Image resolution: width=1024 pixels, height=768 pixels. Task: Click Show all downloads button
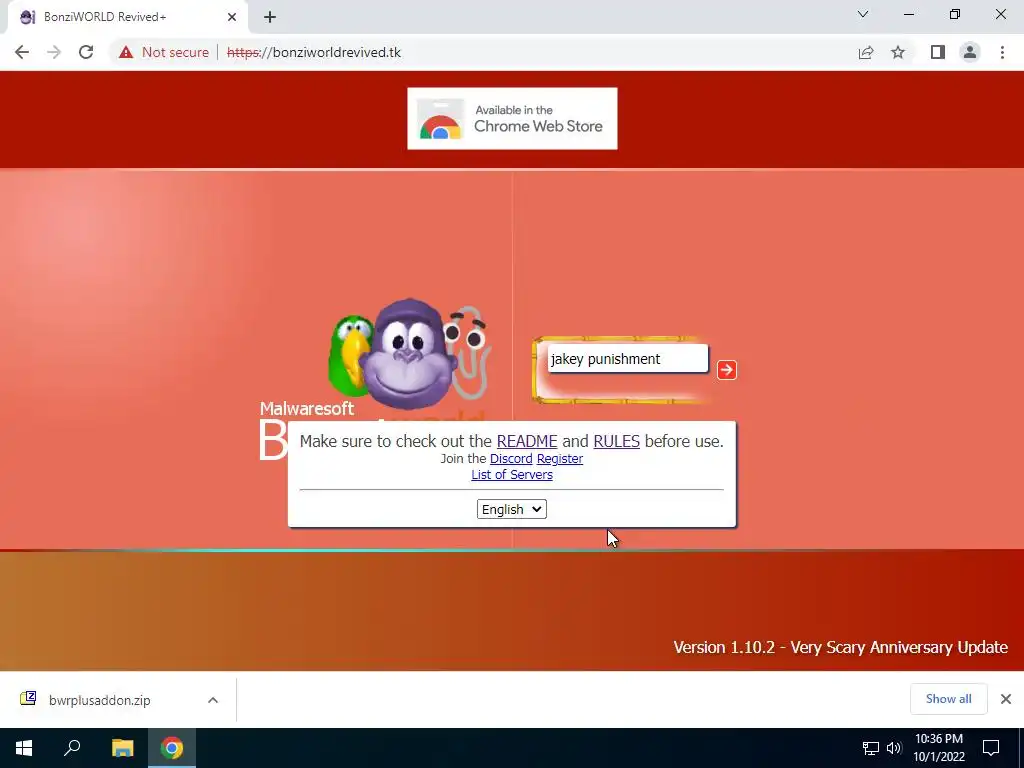[x=948, y=699]
